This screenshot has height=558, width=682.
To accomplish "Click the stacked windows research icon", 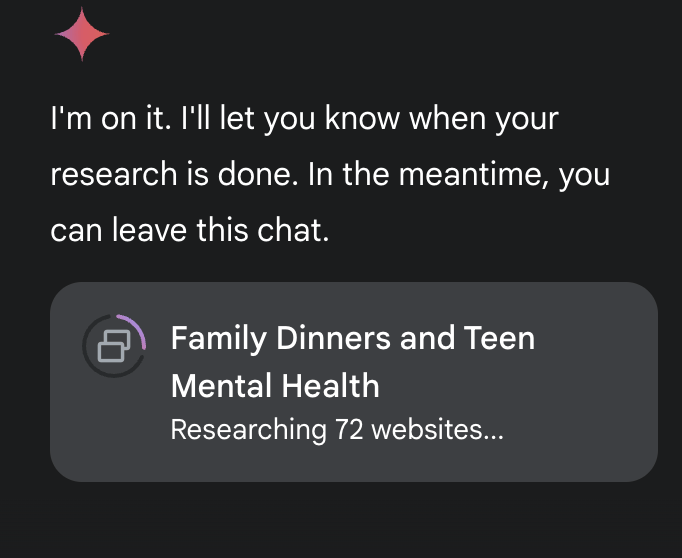I will pos(114,346).
